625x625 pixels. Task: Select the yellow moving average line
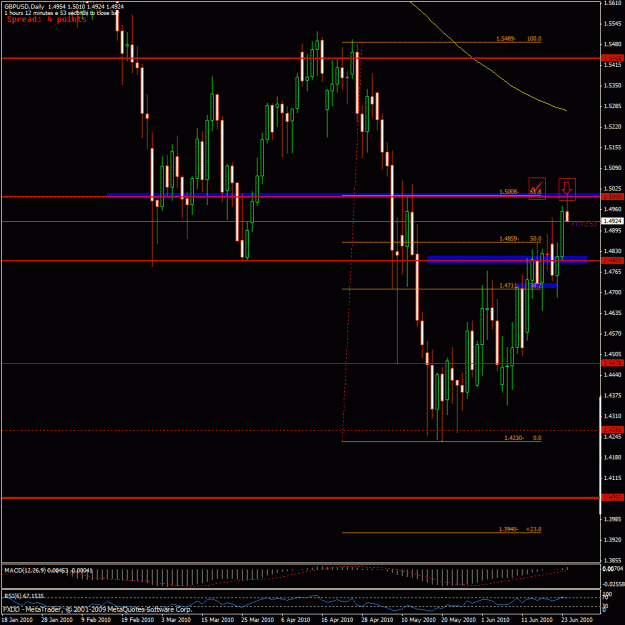tap(494, 74)
